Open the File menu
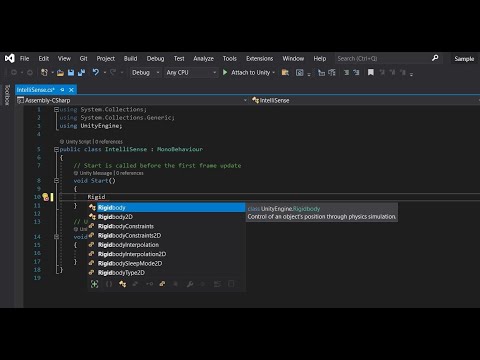The image size is (480, 360). coord(24,58)
